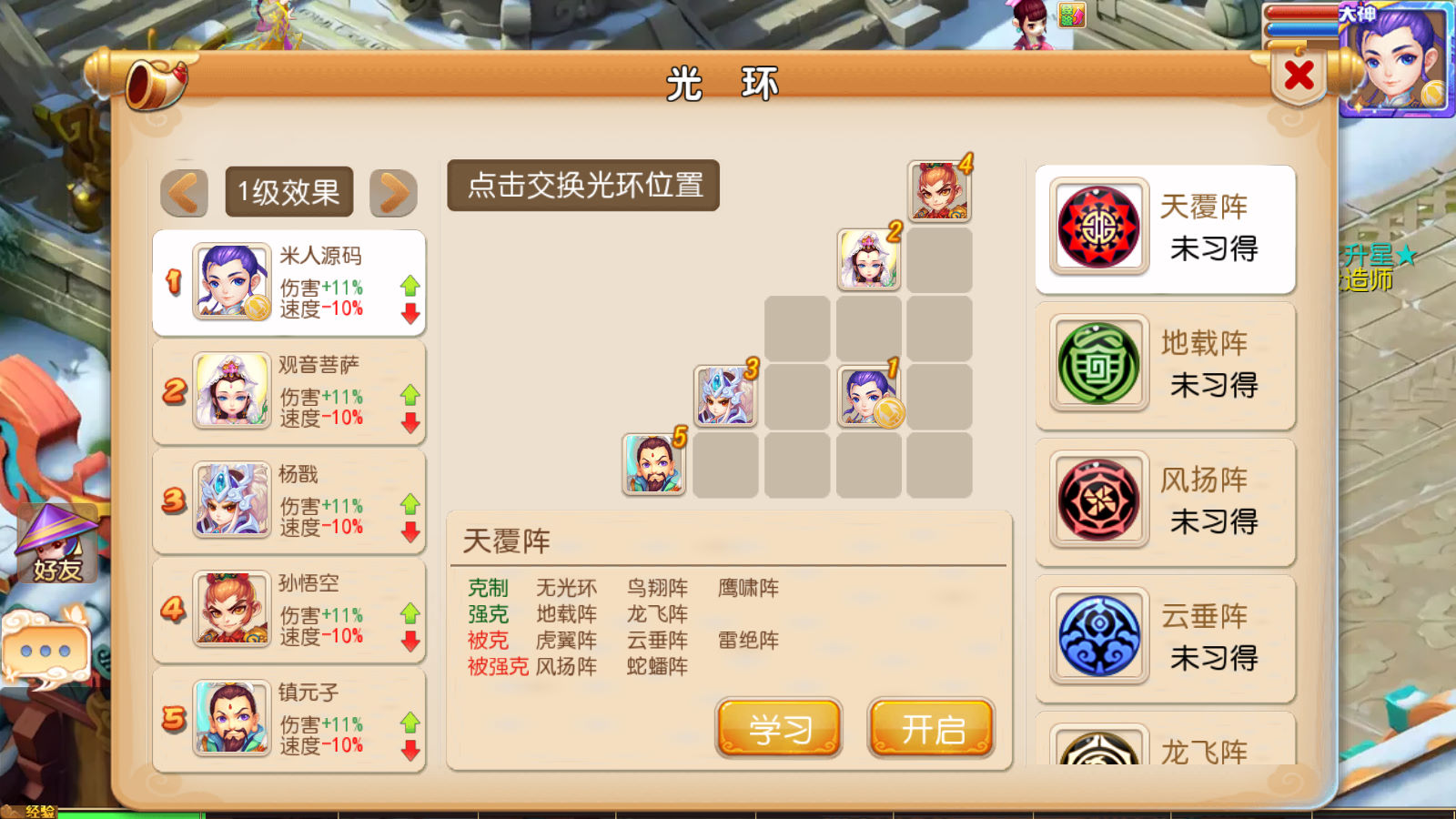Choose the green 地载阵 formation icon
This screenshot has height=819, width=1456.
(1098, 363)
